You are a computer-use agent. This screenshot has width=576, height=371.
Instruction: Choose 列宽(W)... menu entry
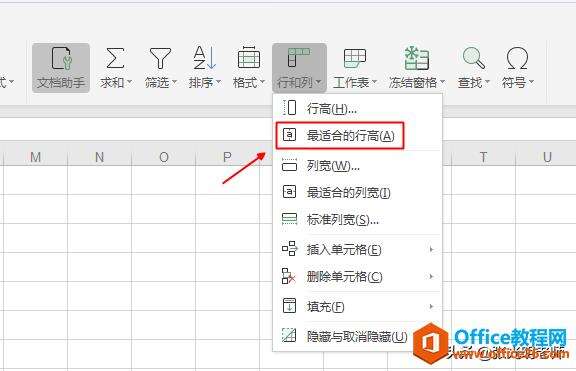point(357,166)
